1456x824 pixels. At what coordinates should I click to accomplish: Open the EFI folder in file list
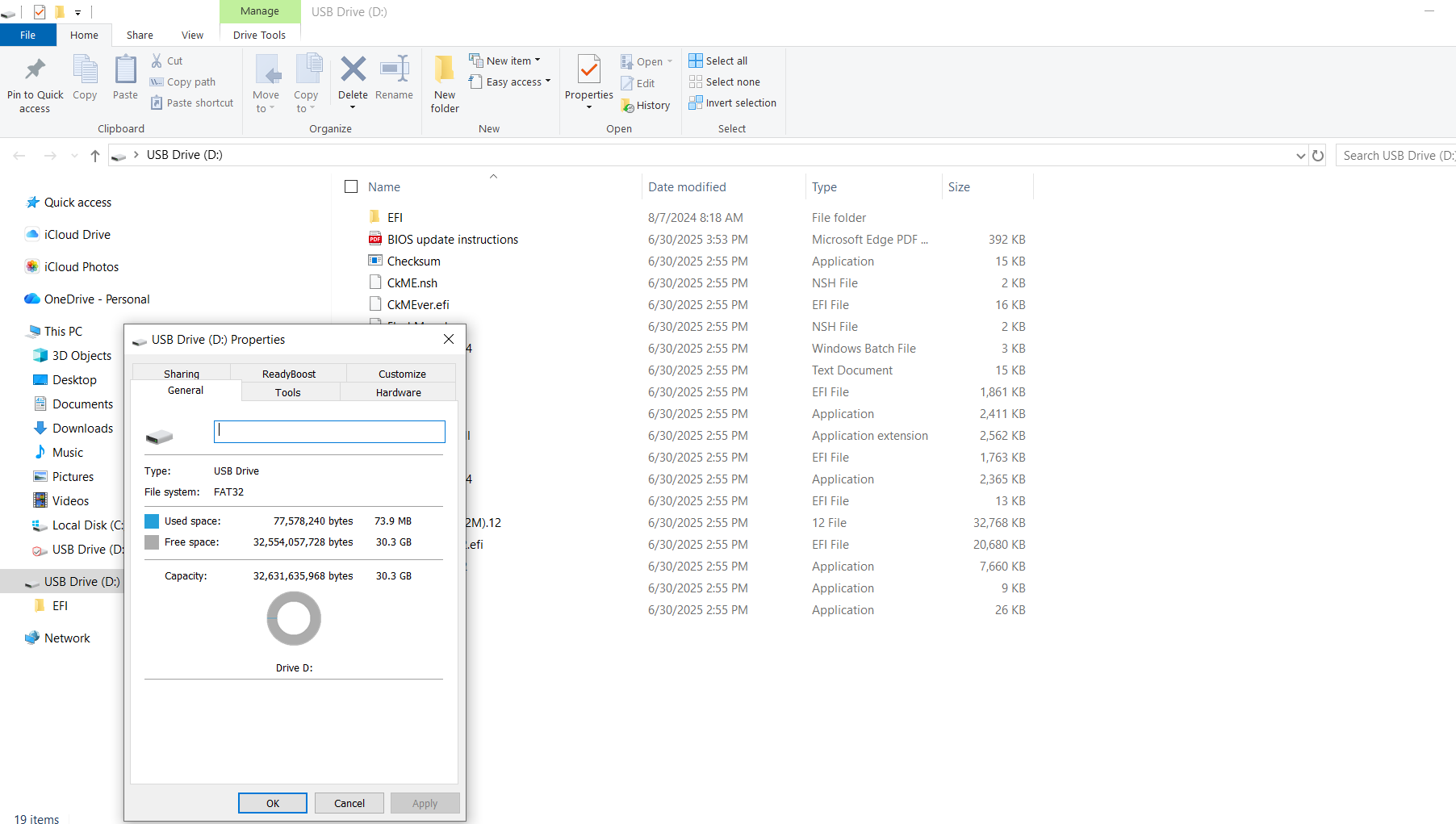click(x=395, y=217)
